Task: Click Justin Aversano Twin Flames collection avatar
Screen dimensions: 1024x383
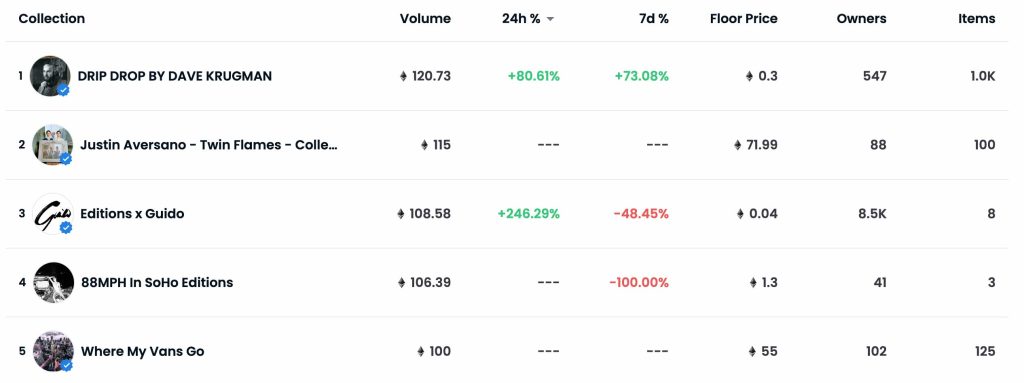Action: pos(52,144)
